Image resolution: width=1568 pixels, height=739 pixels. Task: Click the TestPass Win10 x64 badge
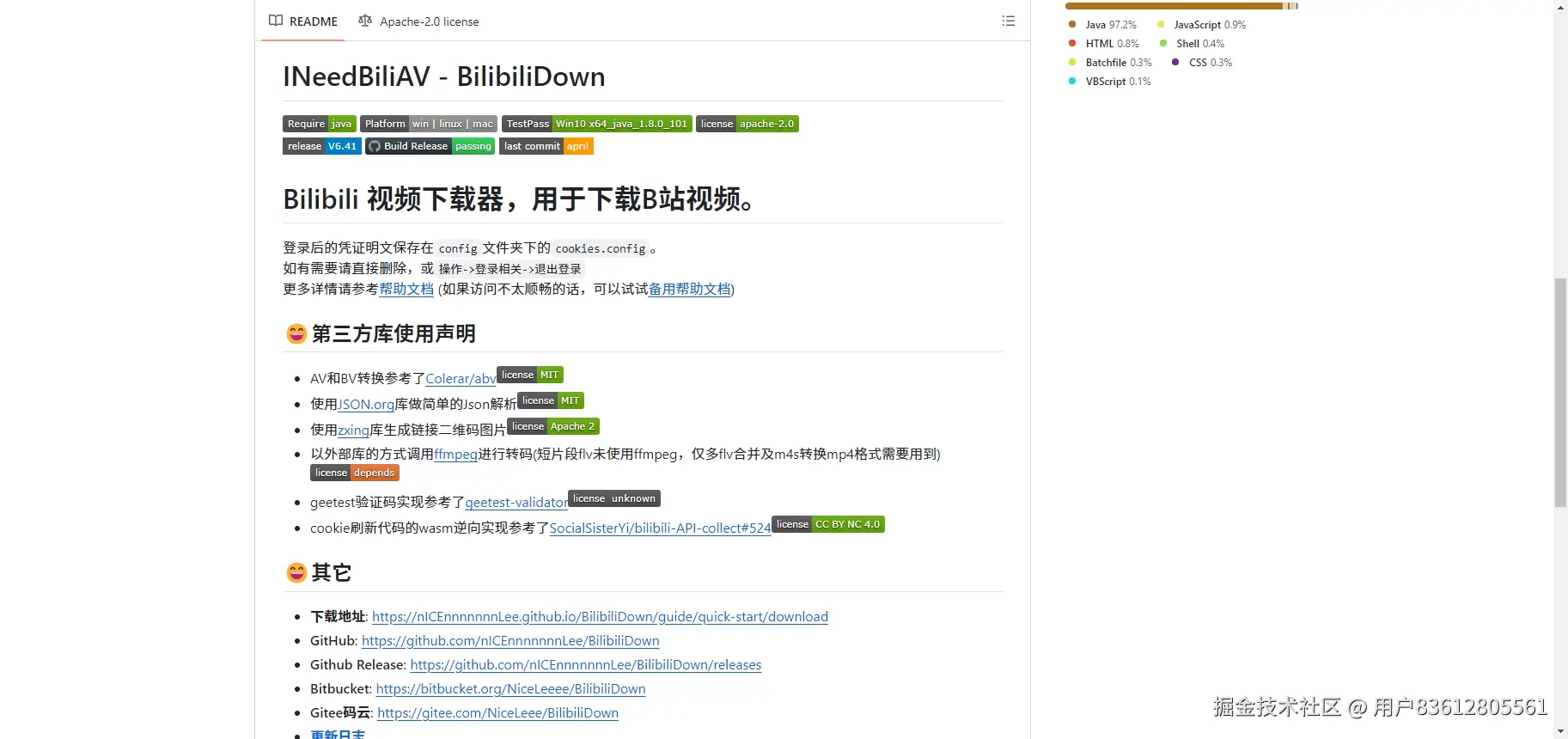pos(597,124)
